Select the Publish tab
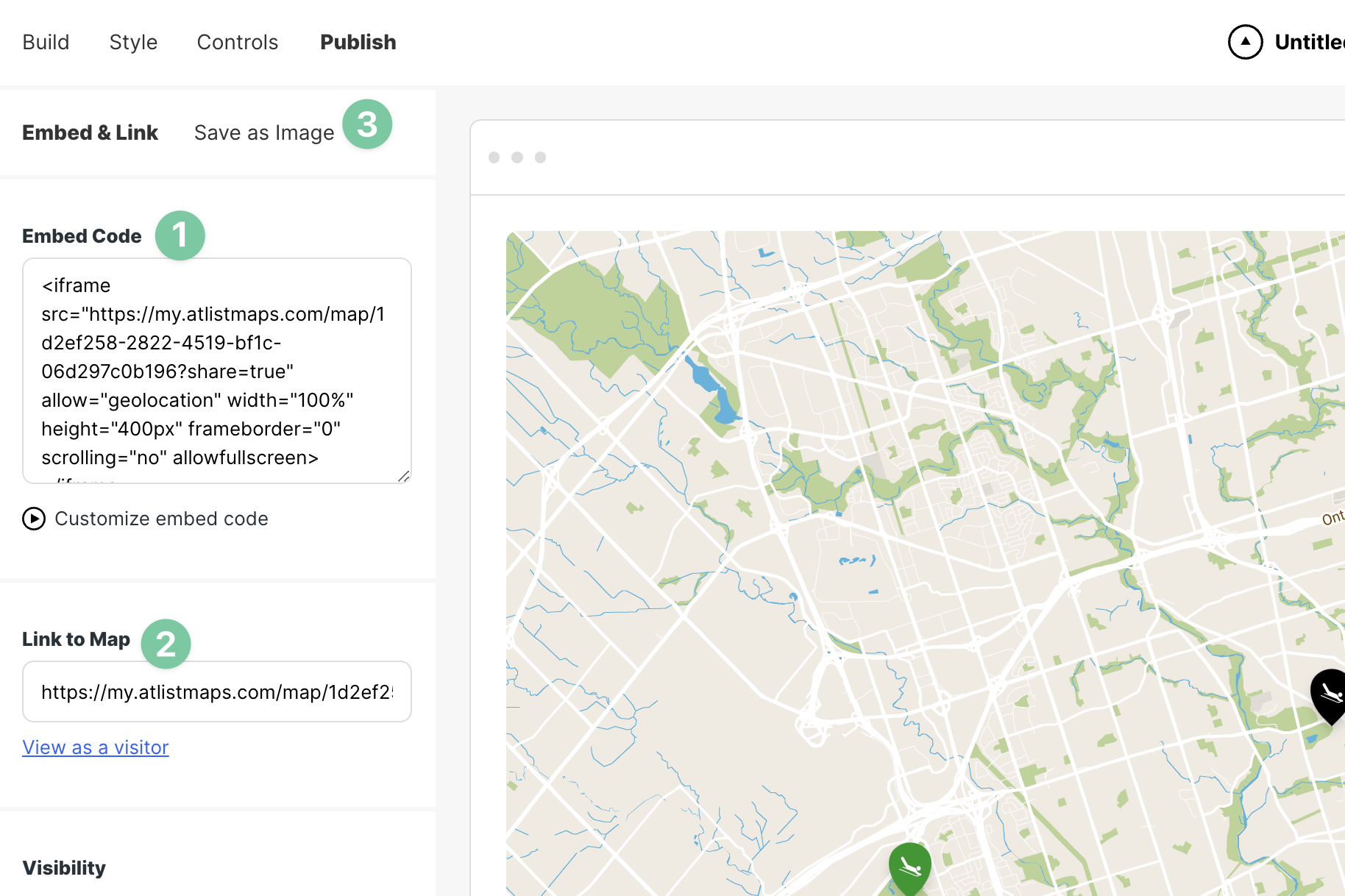 358,42
